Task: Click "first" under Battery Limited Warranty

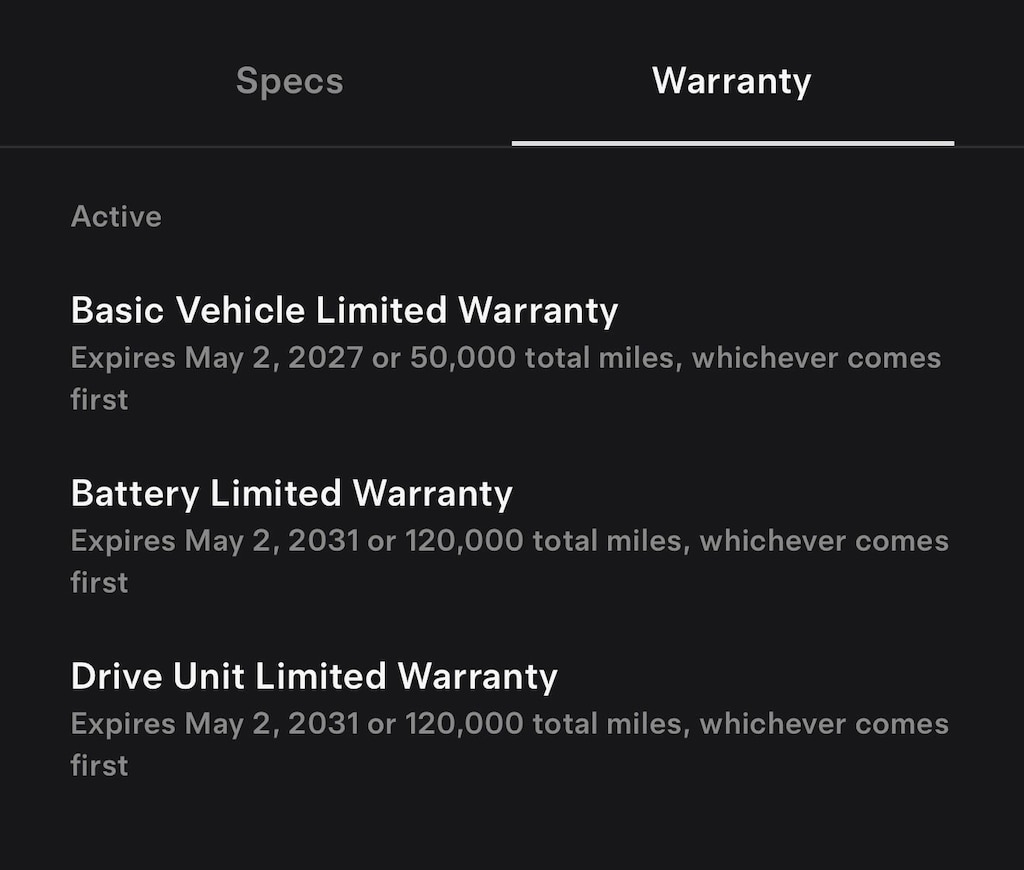Action: coord(99,582)
